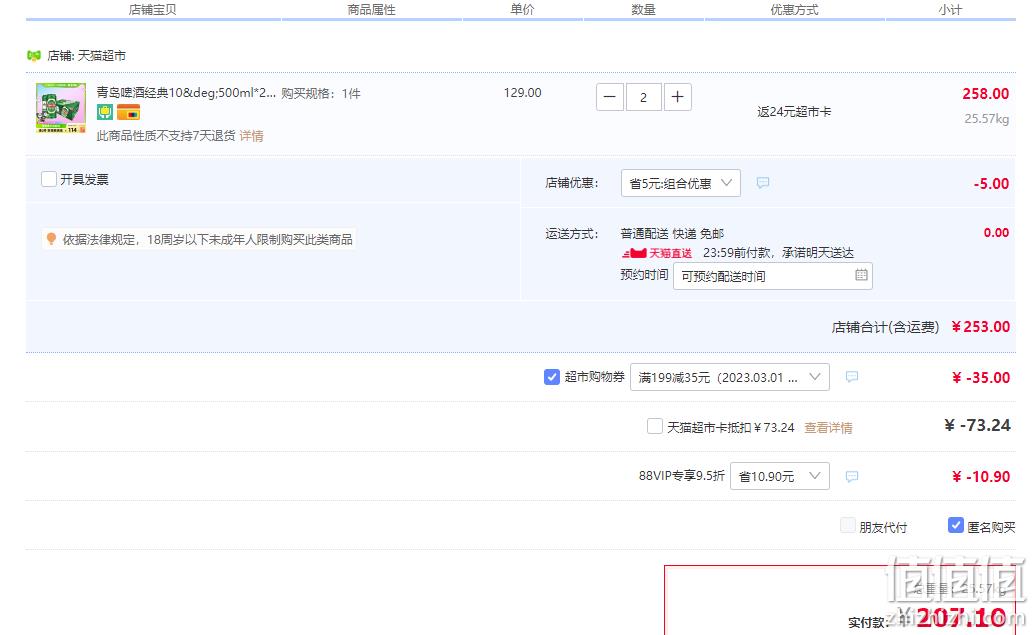The image size is (1035, 635).
Task: Click message icon beside 满199减35元 coupon
Action: click(x=851, y=377)
